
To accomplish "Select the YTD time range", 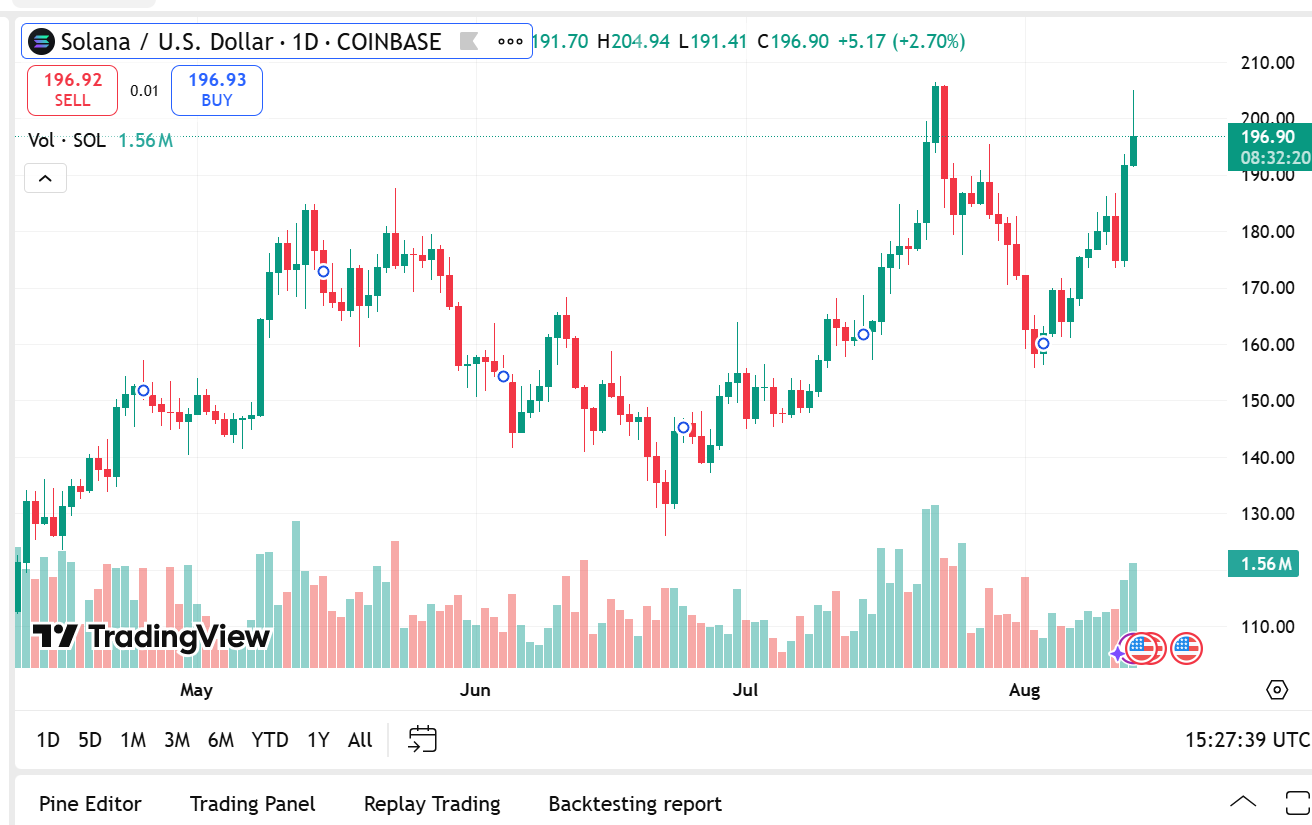I will pyautogui.click(x=270, y=740).
